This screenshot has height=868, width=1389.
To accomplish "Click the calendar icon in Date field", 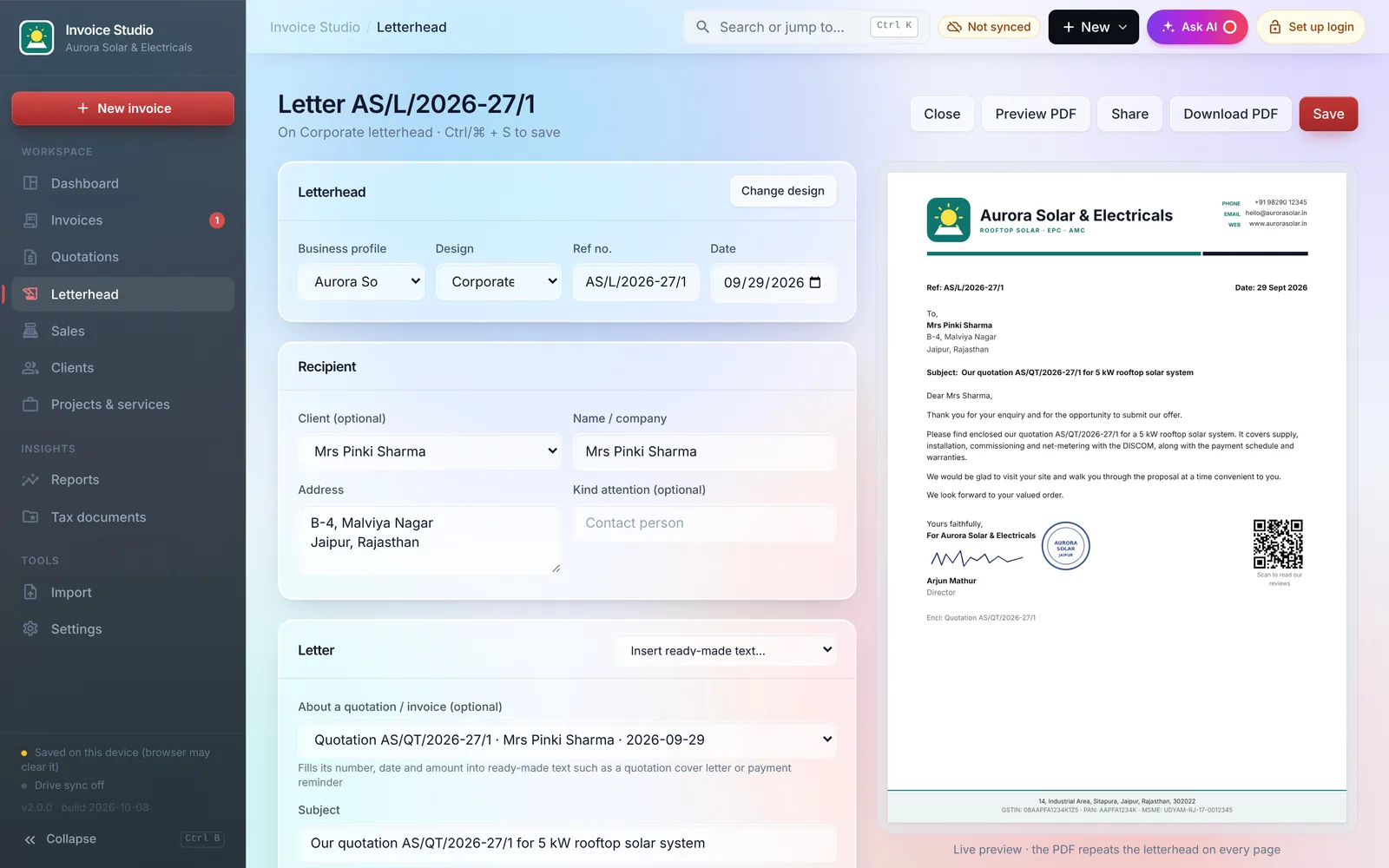I will pyautogui.click(x=815, y=282).
